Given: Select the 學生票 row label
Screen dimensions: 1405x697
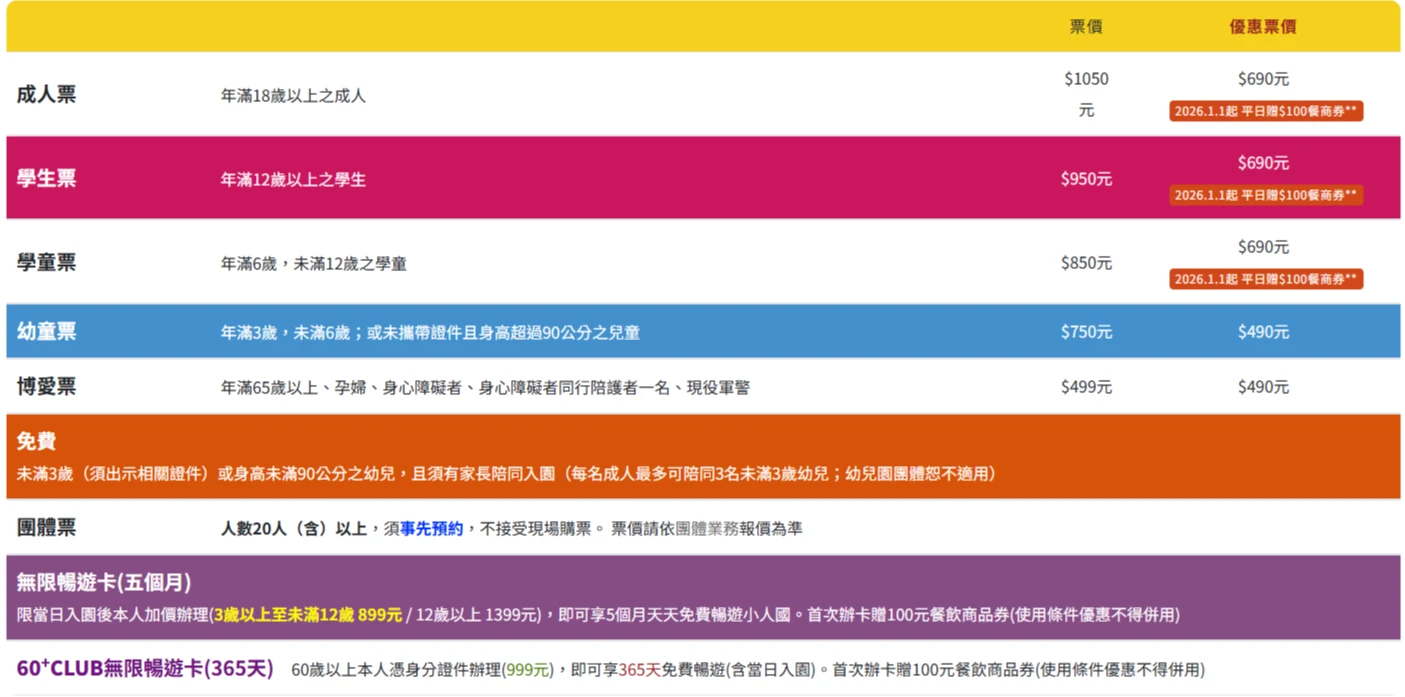Looking at the screenshot, I should coord(46,179).
